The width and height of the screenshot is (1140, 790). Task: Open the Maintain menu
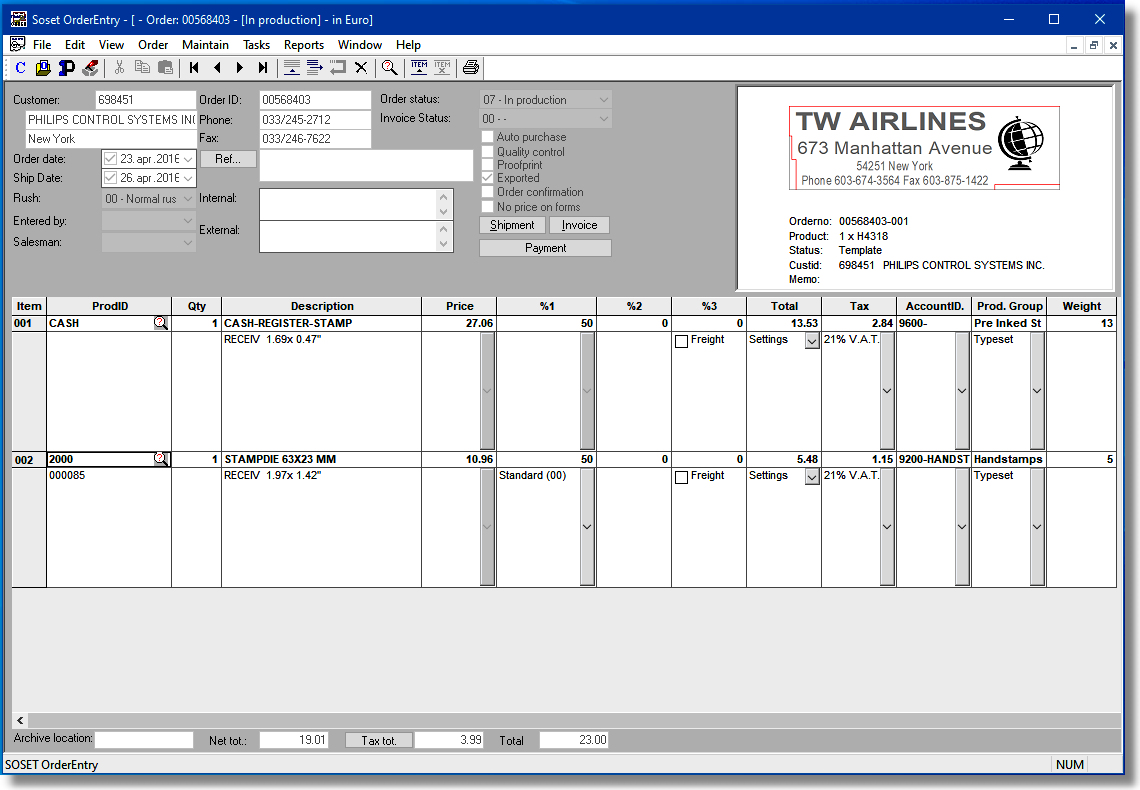pos(205,45)
